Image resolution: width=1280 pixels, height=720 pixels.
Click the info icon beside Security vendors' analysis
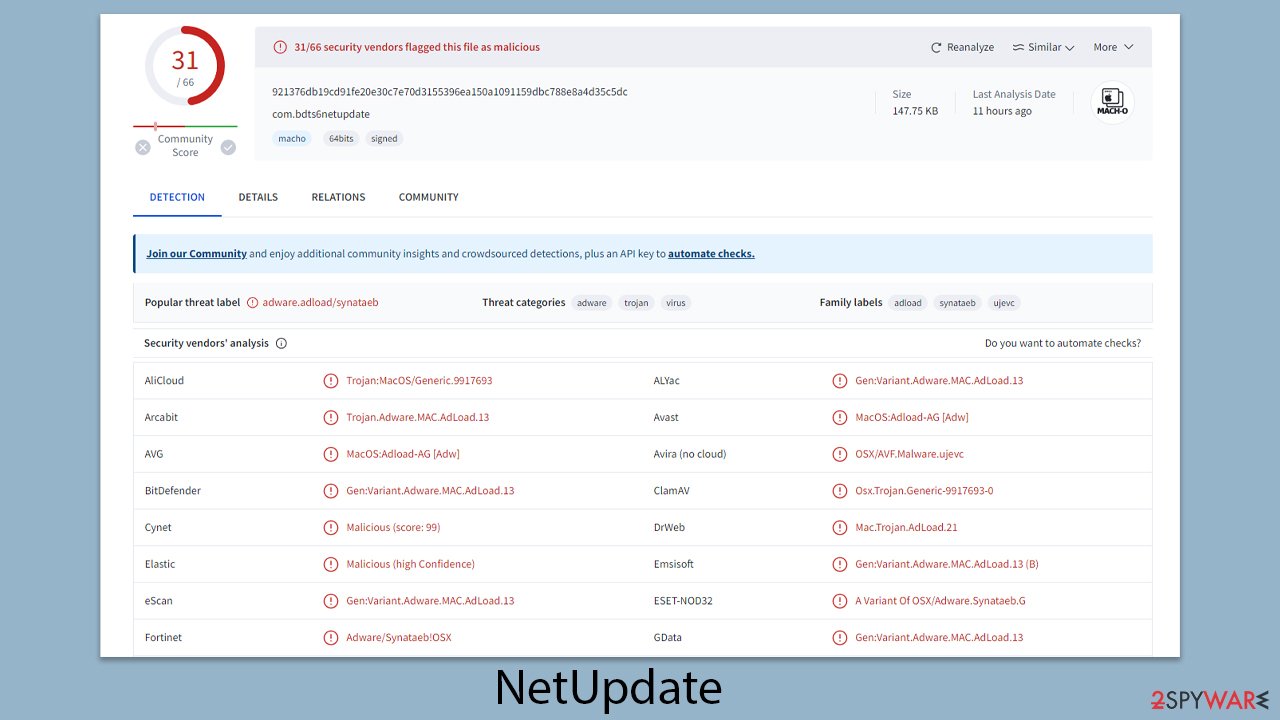pos(281,343)
